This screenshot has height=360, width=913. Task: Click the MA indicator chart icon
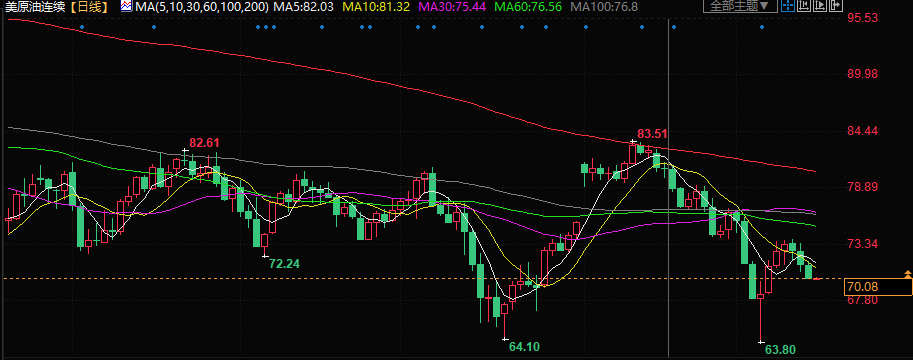[x=126, y=6]
